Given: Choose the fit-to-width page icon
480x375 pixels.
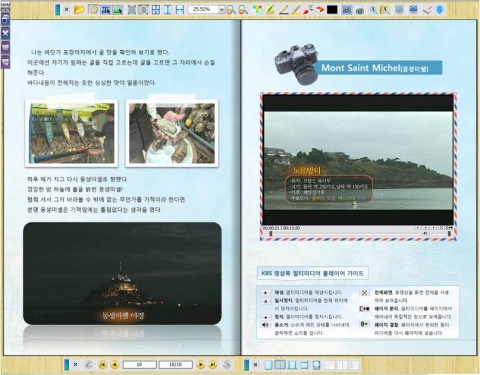Looking at the screenshot, I should [180, 10].
